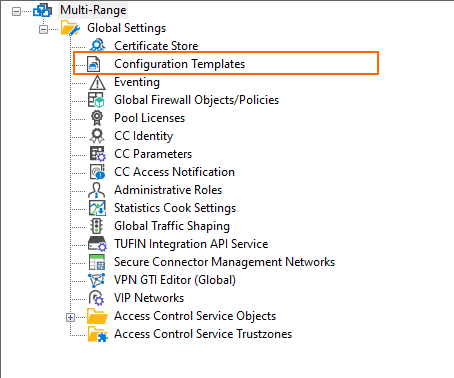454x378 pixels.
Task: Select the VIP Networks label
Action: click(x=149, y=298)
